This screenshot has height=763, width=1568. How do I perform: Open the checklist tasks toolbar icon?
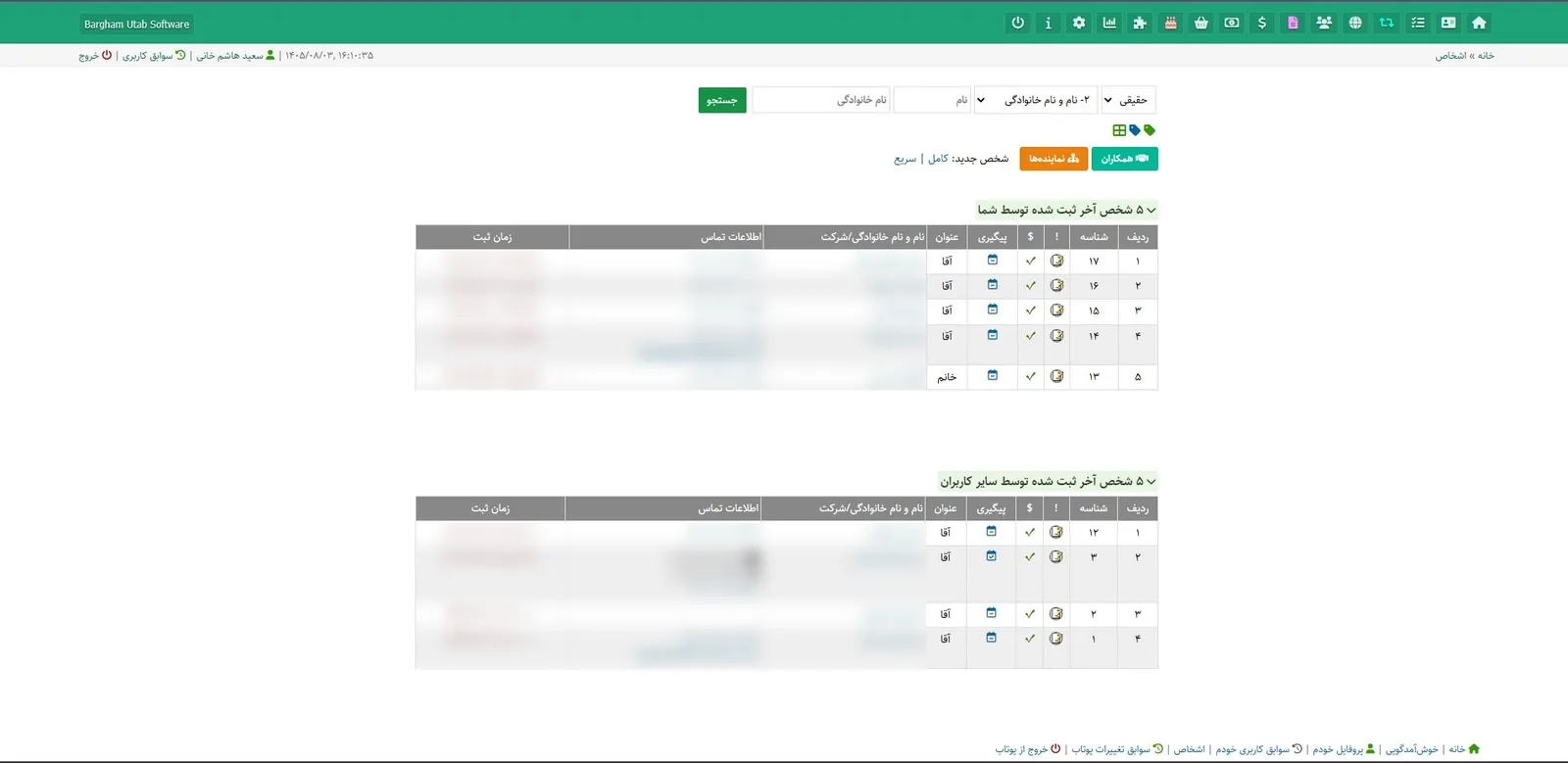click(x=1417, y=24)
